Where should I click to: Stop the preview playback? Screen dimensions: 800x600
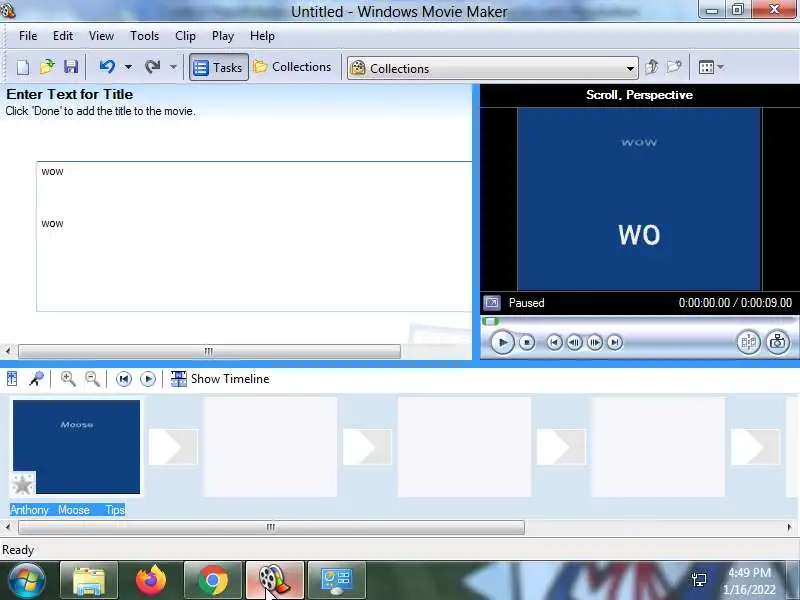527,342
